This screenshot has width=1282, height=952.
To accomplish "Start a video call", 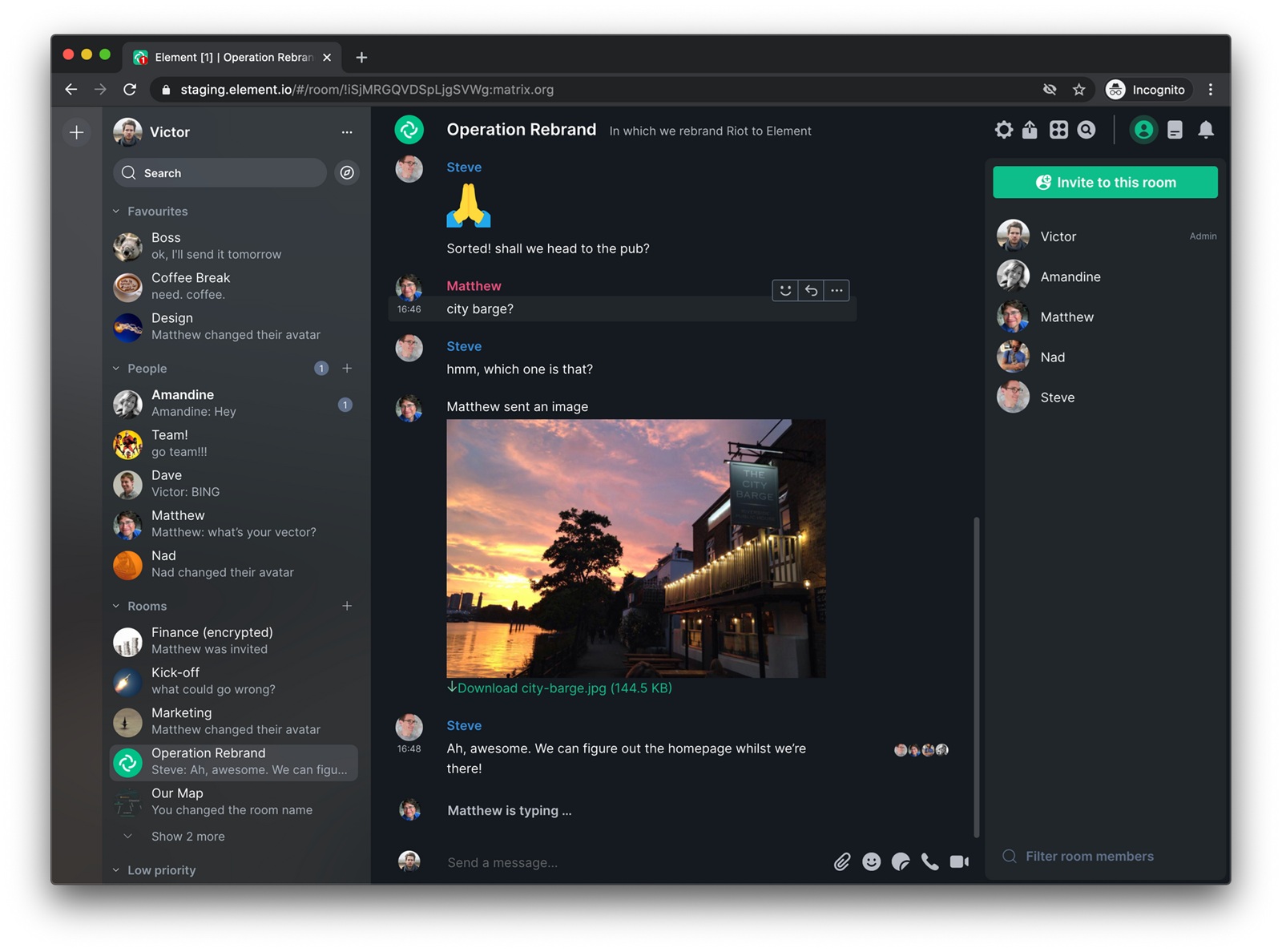I will (x=958, y=862).
